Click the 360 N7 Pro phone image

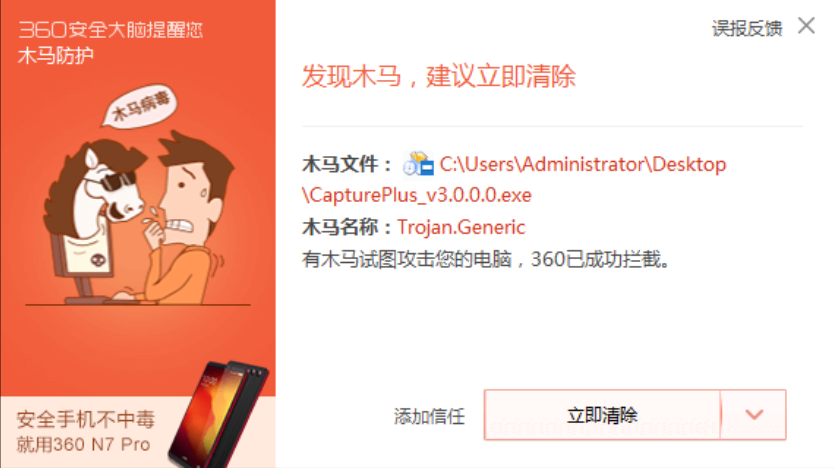tap(218, 414)
